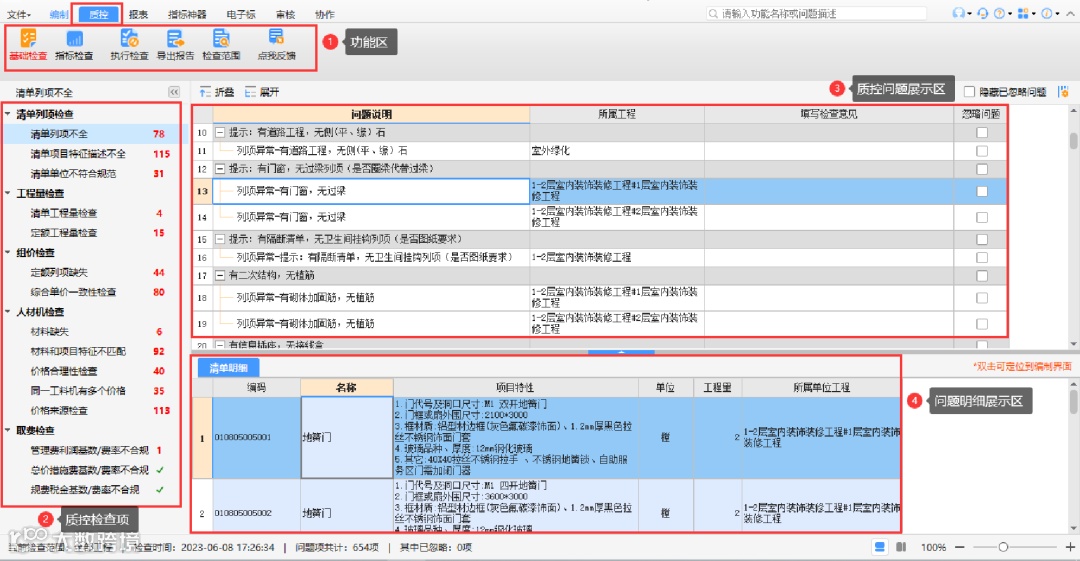The height and width of the screenshot is (561, 1080).
Task: Open the 协作 tab
Action: (324, 14)
